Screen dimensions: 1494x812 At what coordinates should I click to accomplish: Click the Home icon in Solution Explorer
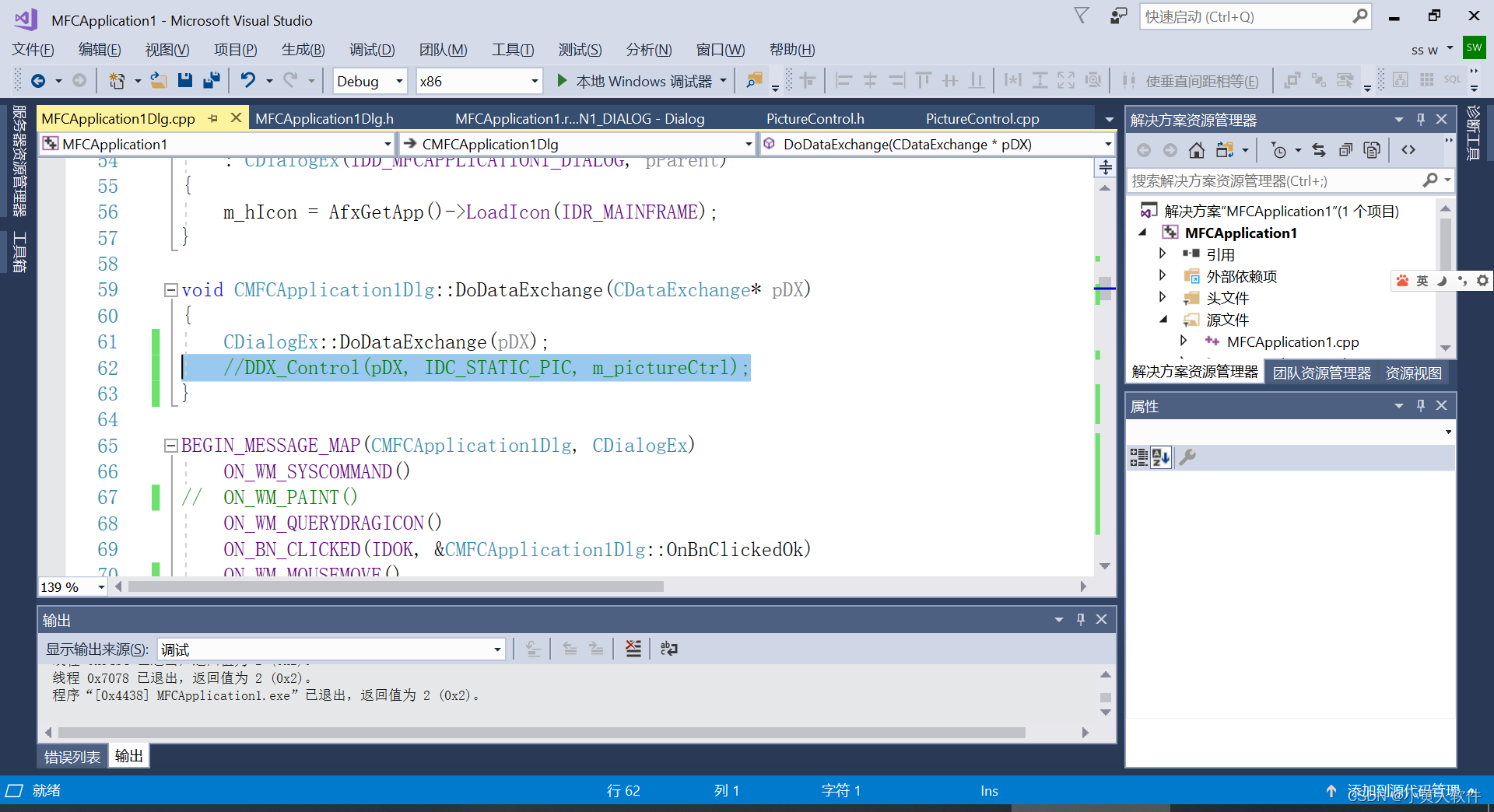(x=1197, y=150)
